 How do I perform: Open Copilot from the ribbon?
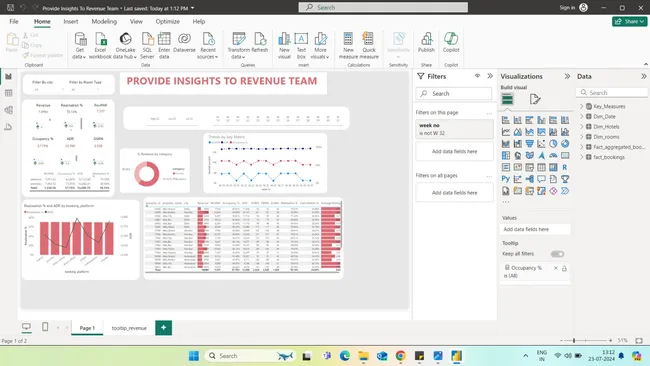(x=451, y=43)
